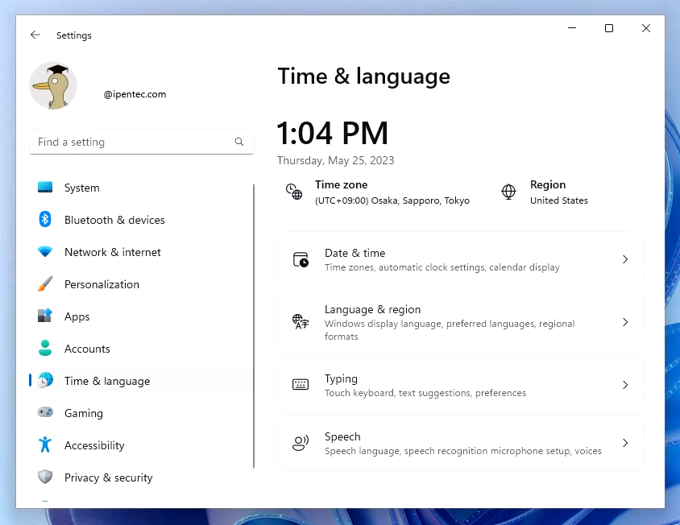Open Gaming label in the sidebar
This screenshot has width=680, height=525.
click(x=84, y=413)
